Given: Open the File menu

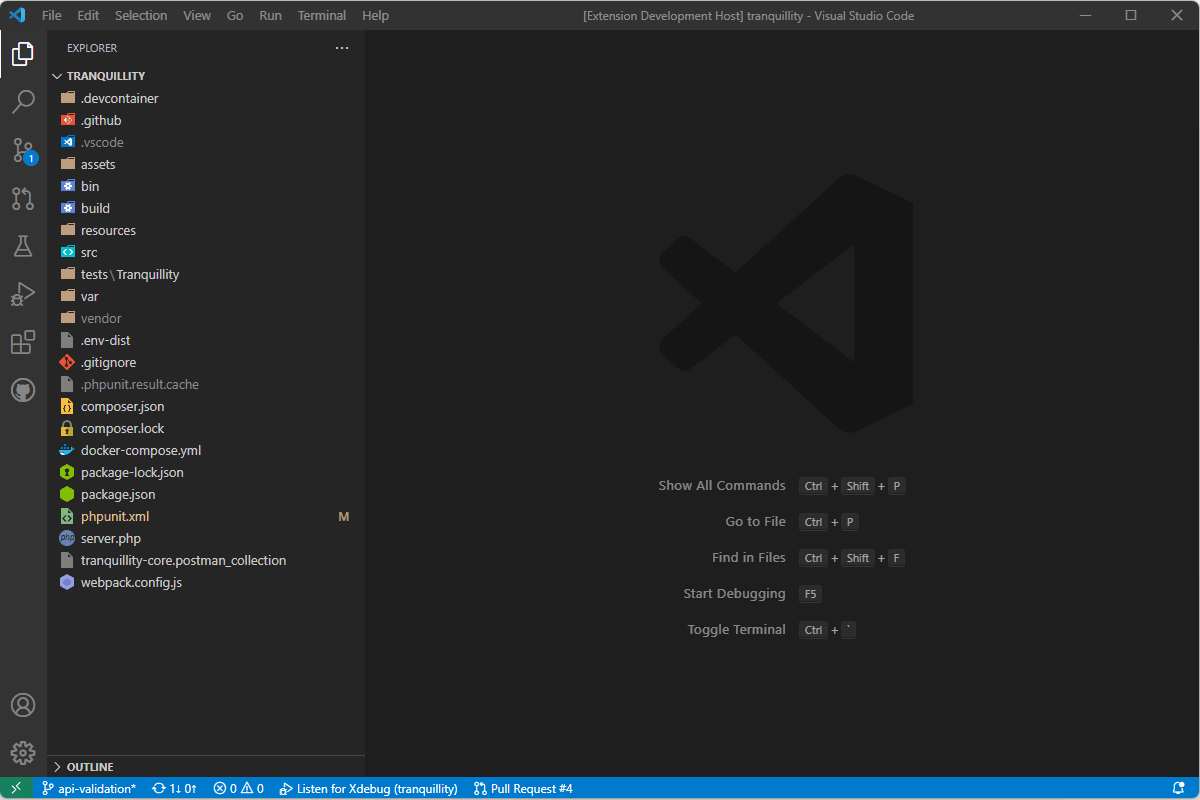Looking at the screenshot, I should click(52, 15).
